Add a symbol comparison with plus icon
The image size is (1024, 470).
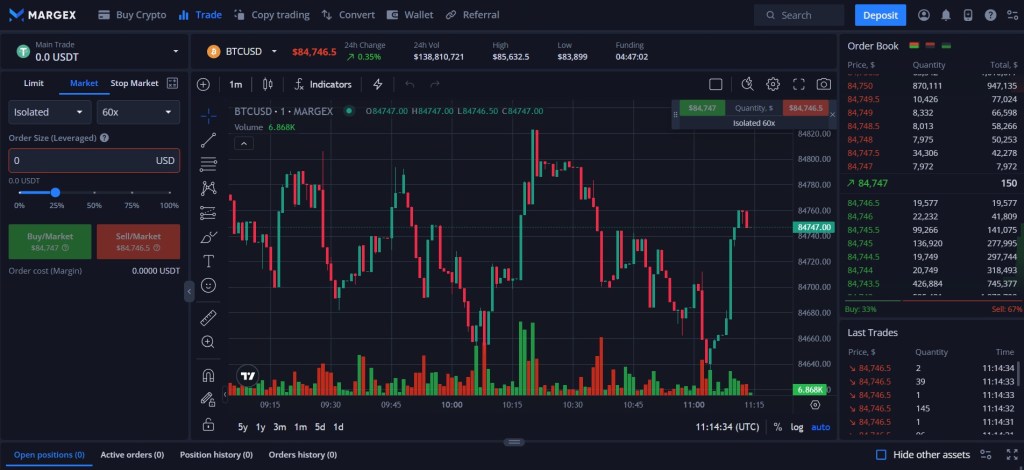click(204, 84)
